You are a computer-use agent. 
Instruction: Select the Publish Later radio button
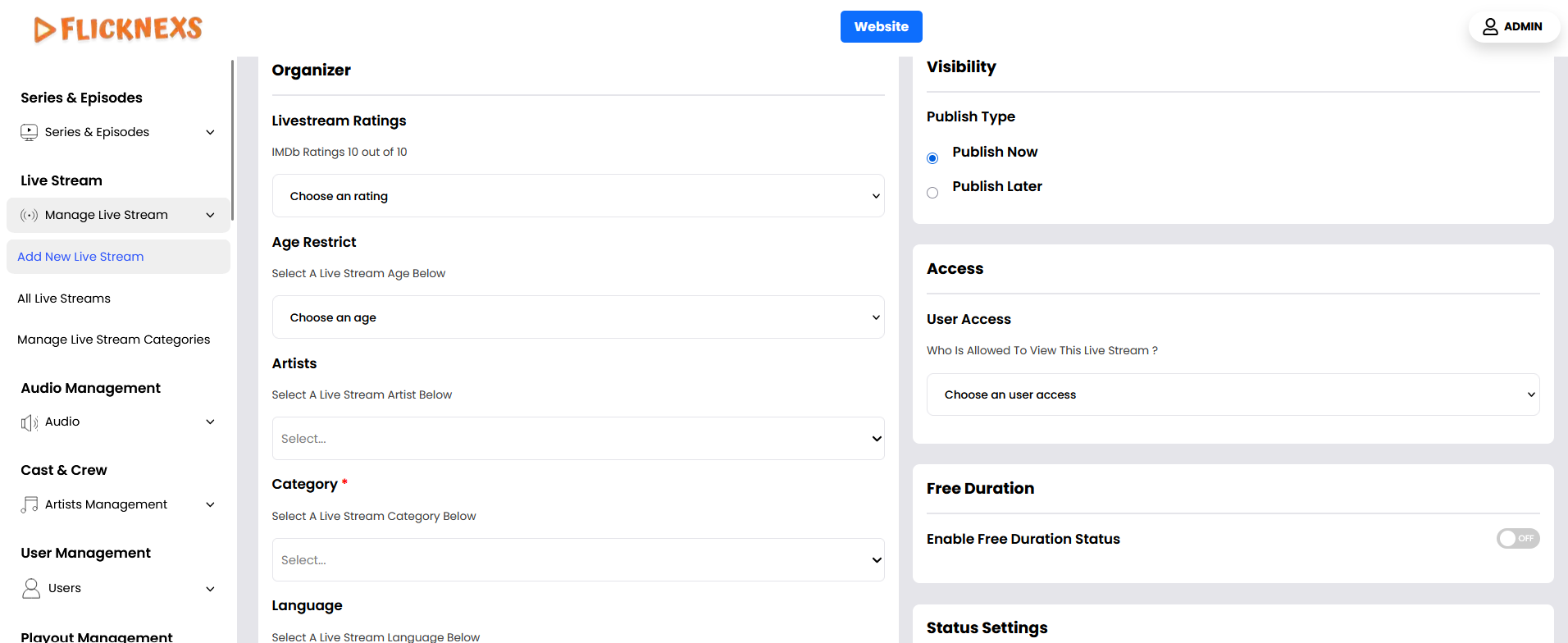click(932, 193)
